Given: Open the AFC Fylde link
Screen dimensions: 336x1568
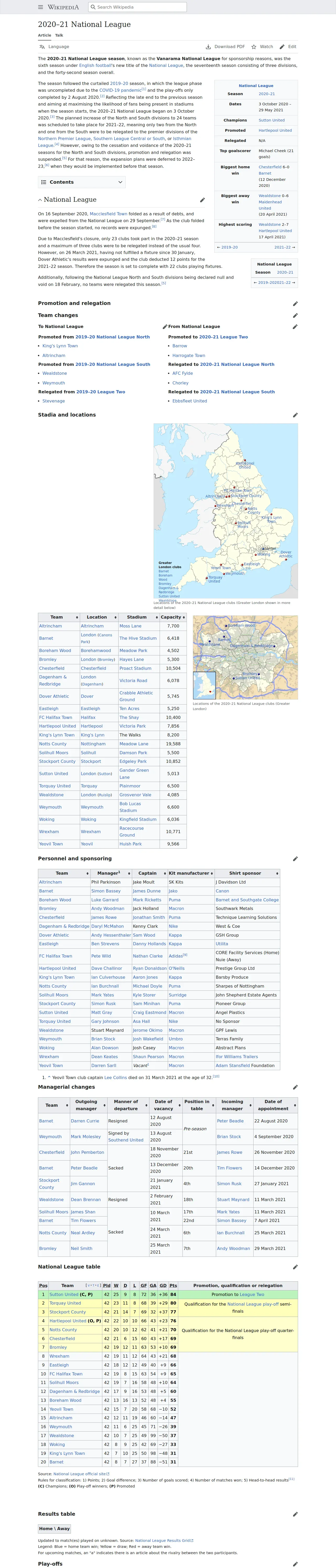Looking at the screenshot, I should [x=182, y=374].
